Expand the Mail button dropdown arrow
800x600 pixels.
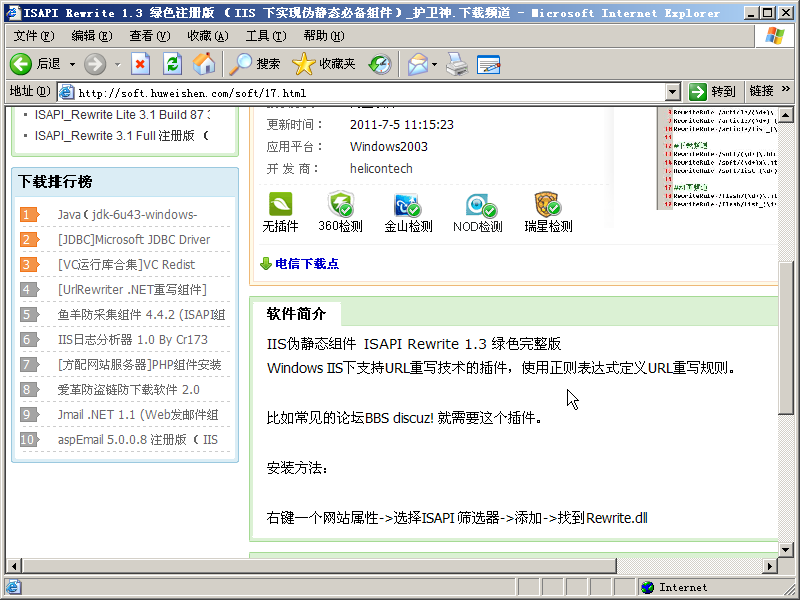pyautogui.click(x=434, y=65)
